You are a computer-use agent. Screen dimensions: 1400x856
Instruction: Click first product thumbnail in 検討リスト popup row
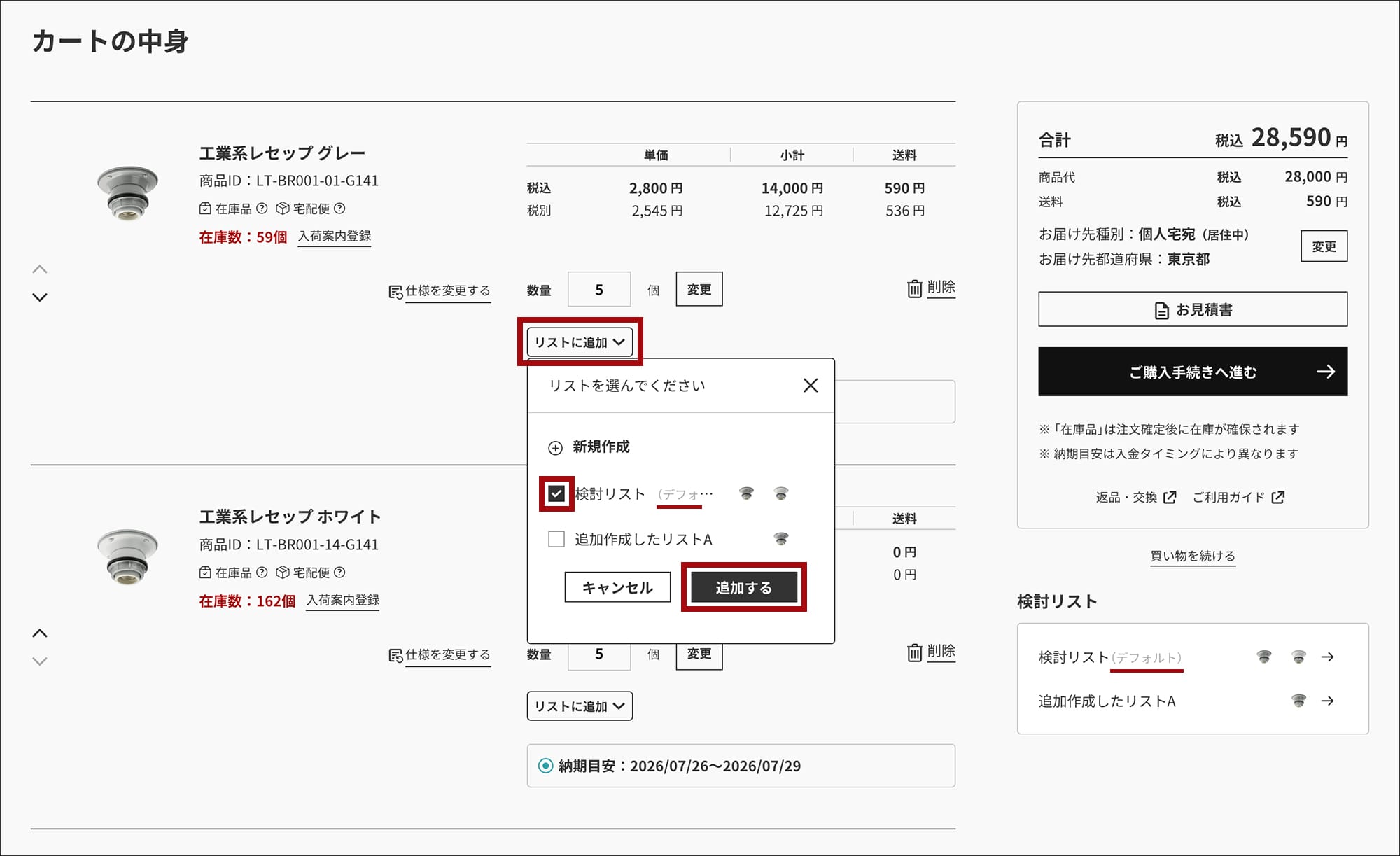tap(747, 494)
